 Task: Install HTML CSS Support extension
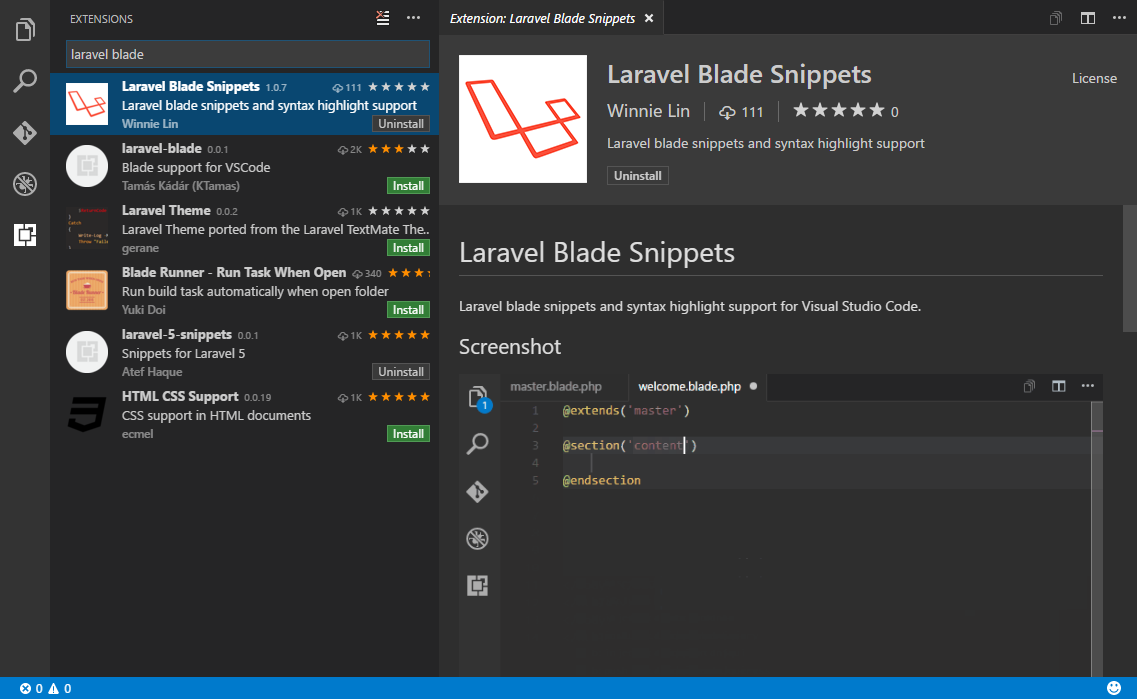pos(408,434)
